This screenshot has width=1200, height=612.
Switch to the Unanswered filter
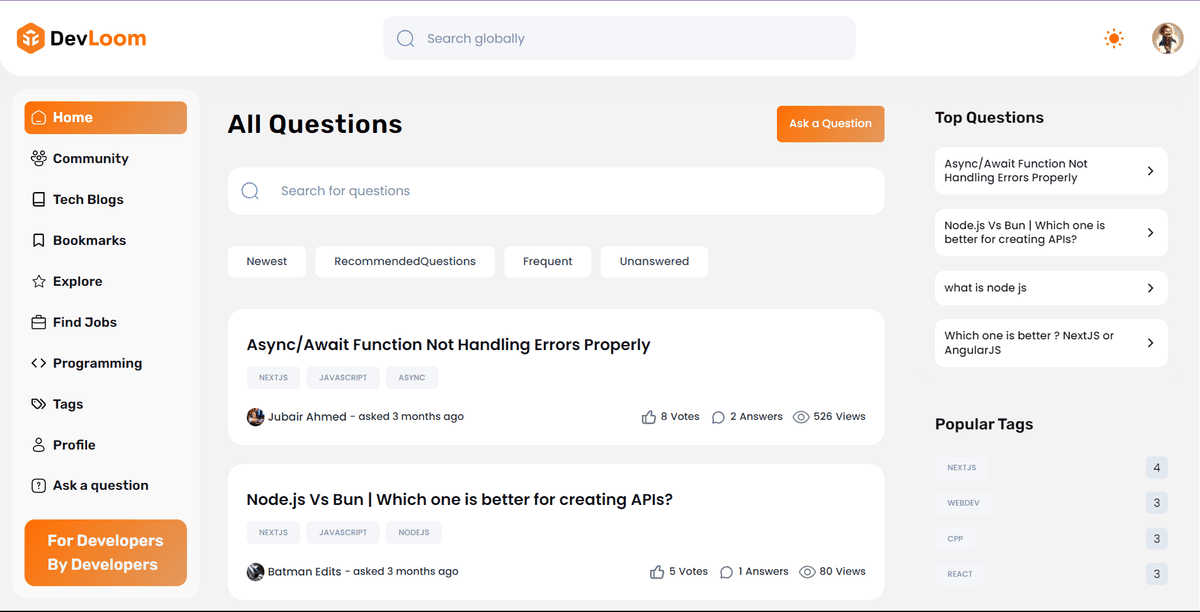click(654, 261)
